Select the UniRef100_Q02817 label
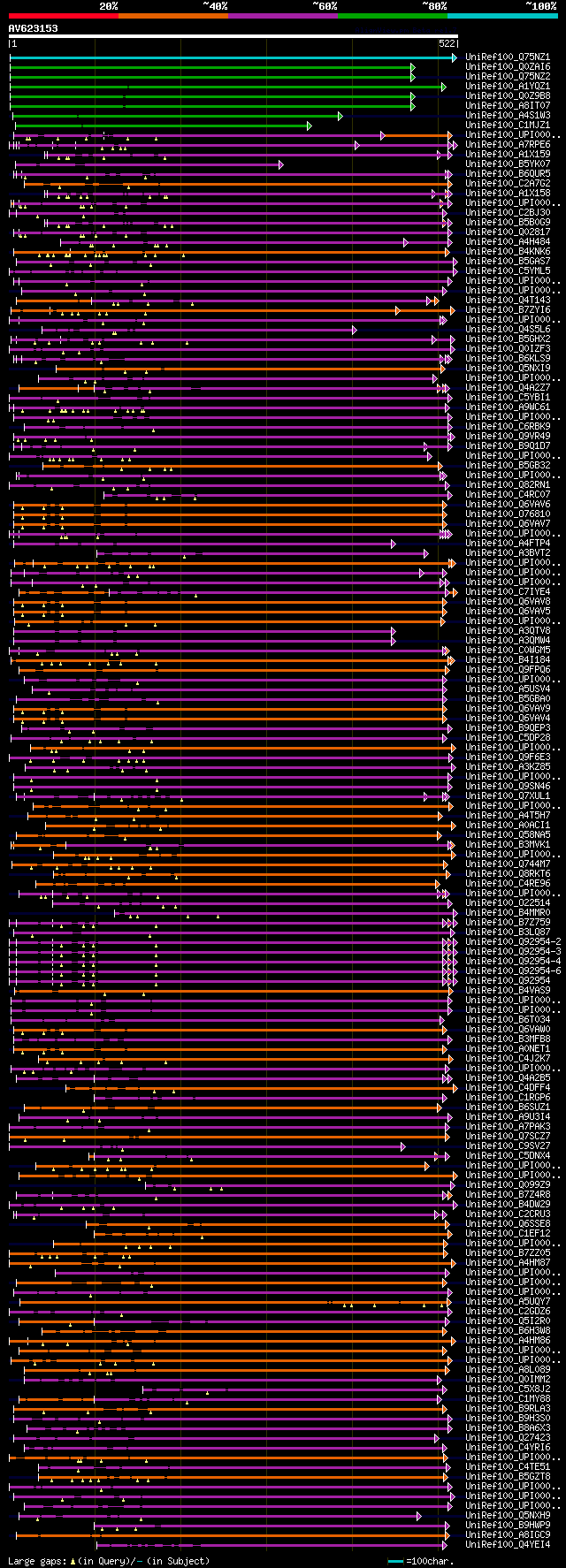 click(508, 232)
